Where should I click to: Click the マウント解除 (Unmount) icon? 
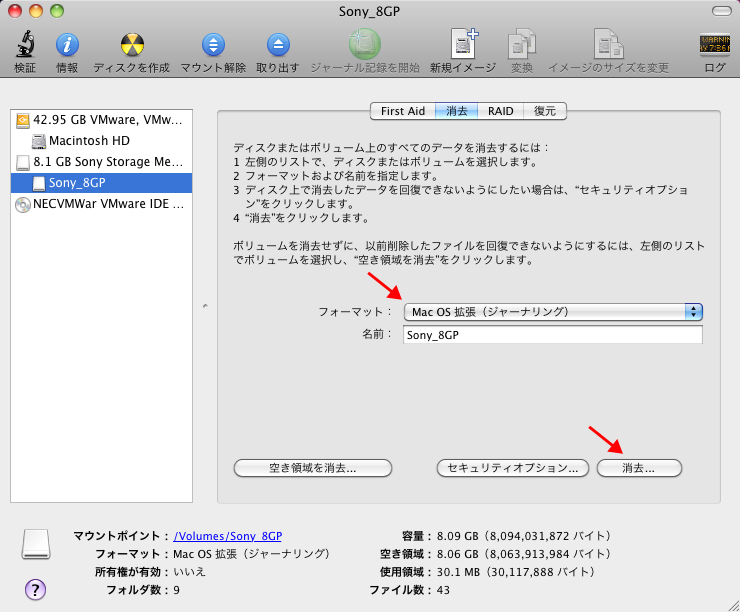pos(213,45)
